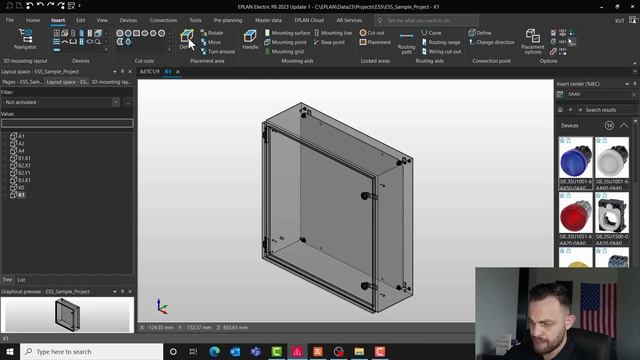This screenshot has height=360, width=640.
Task: Click the graphical preview enclosure thumbnail
Action: point(67,314)
